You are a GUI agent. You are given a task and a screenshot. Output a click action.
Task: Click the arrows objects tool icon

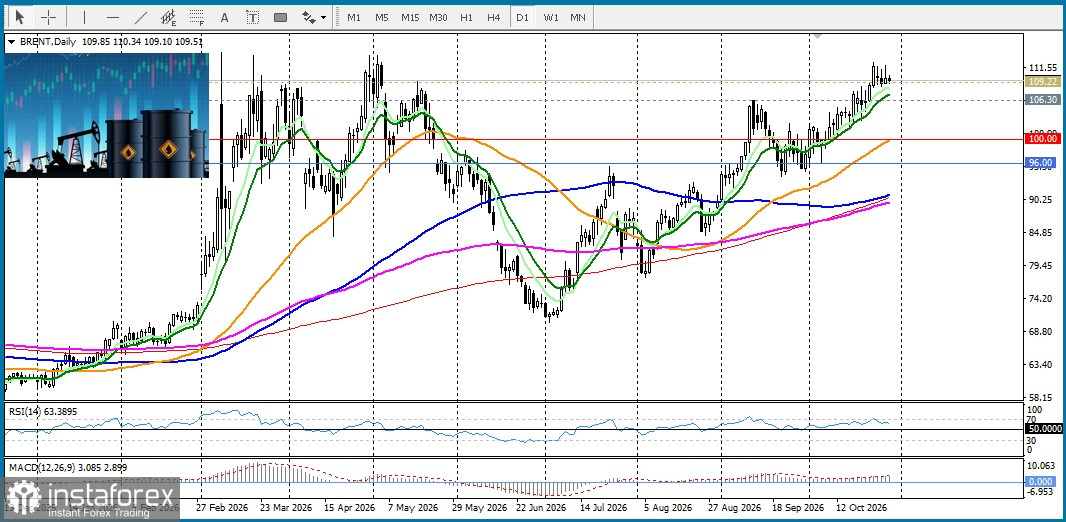click(x=309, y=17)
